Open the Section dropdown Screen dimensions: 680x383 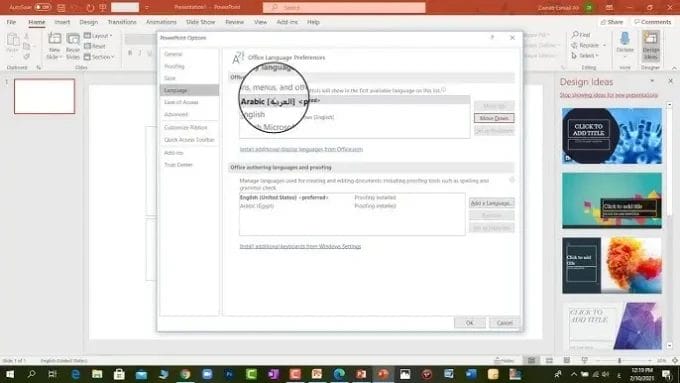pos(99,57)
